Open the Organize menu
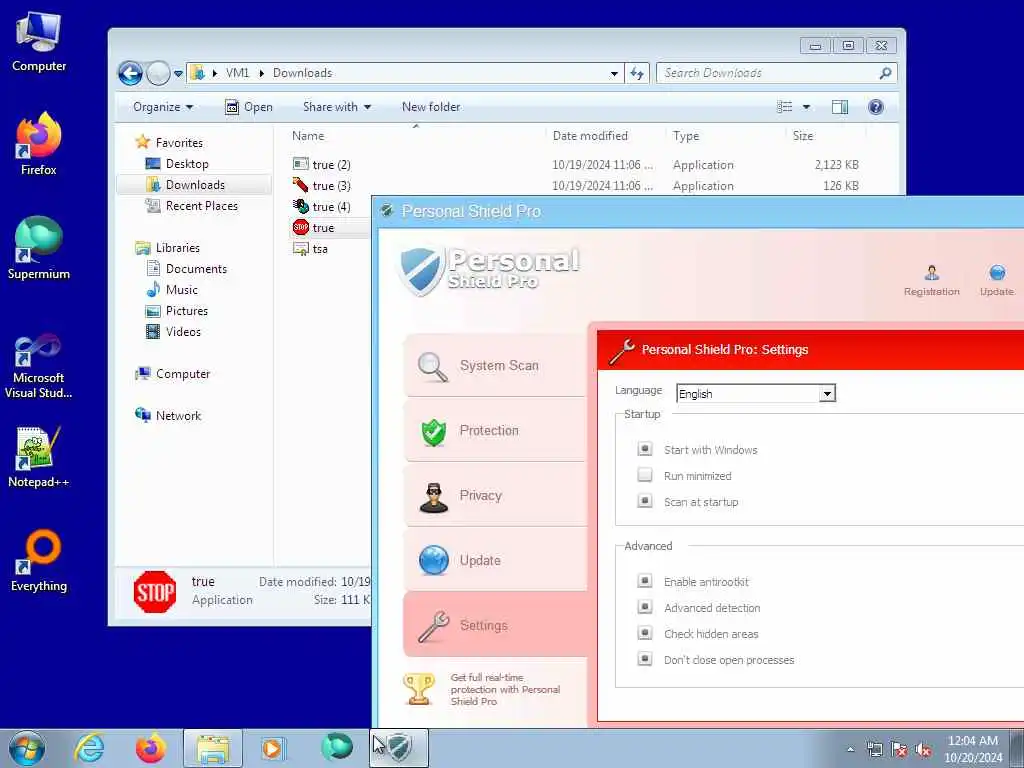Viewport: 1024px width, 768px height. point(163,107)
